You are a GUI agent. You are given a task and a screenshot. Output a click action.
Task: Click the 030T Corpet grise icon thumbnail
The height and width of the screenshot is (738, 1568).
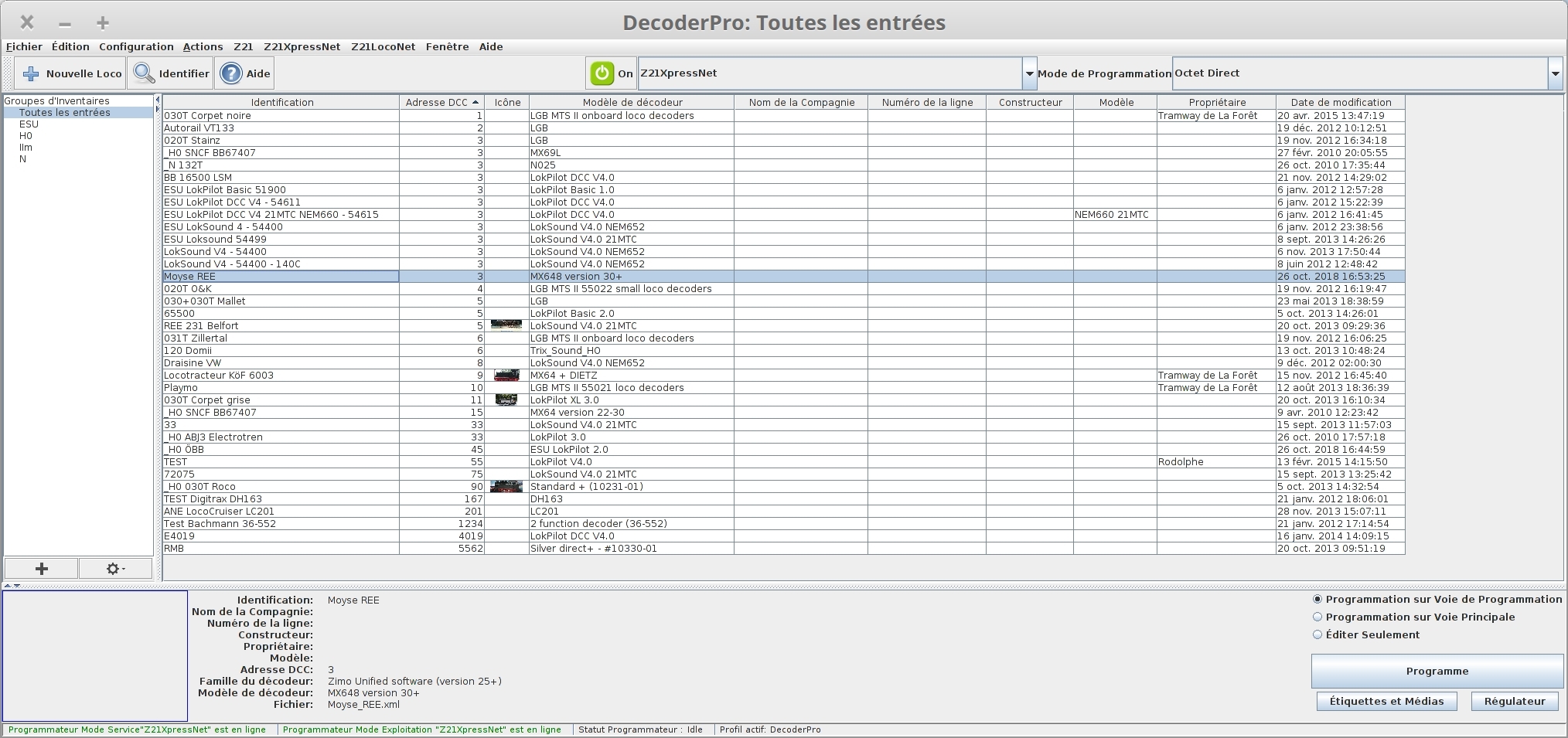(506, 400)
